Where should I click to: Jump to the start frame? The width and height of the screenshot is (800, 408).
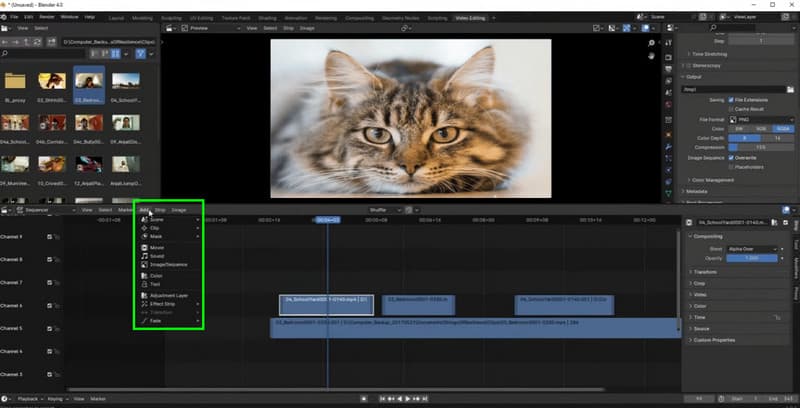[383, 399]
